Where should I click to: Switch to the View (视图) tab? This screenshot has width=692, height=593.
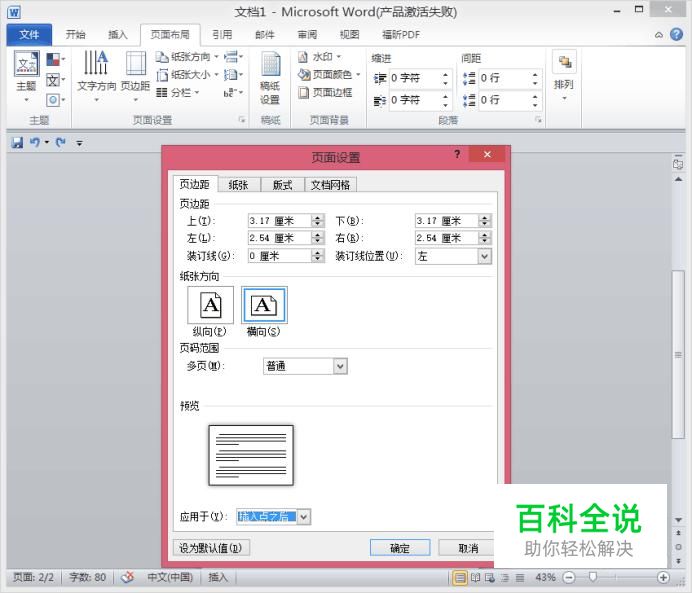pos(350,34)
